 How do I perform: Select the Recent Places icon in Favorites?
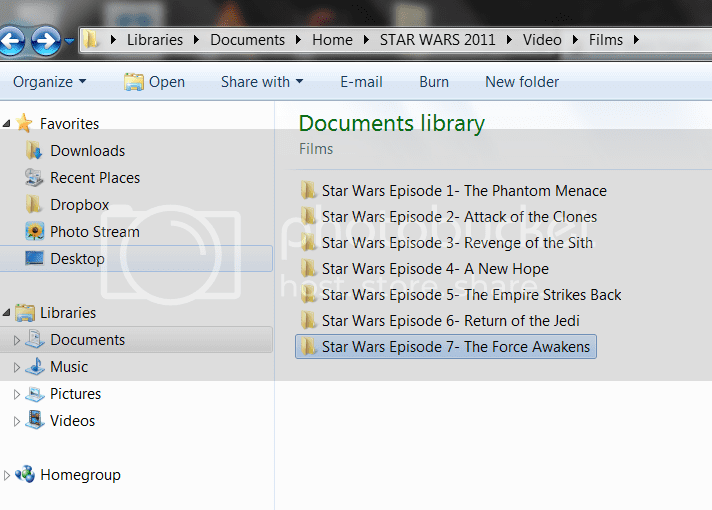pos(35,178)
